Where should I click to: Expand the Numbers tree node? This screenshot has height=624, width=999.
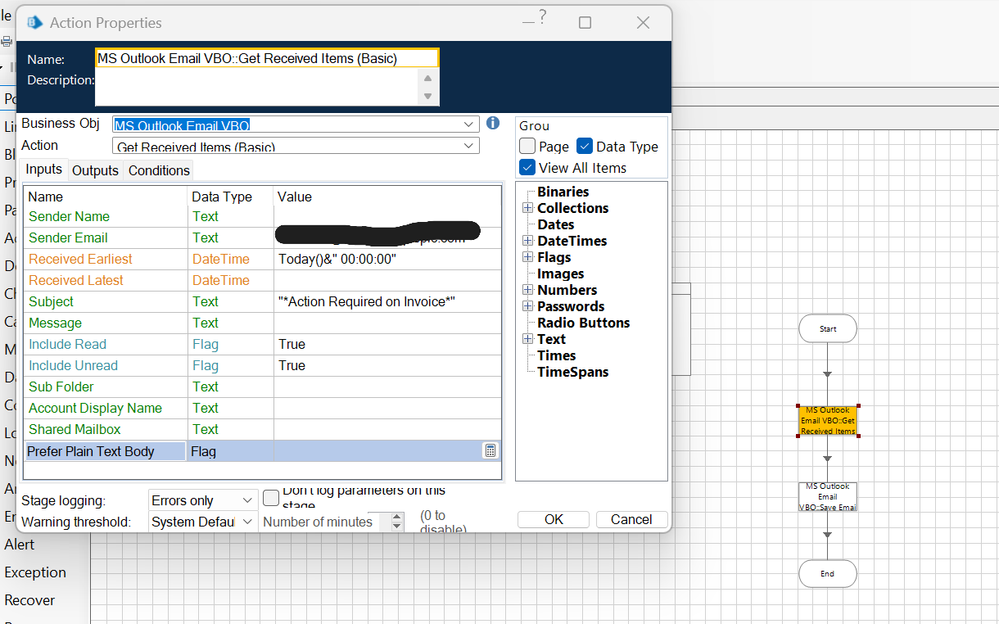528,289
